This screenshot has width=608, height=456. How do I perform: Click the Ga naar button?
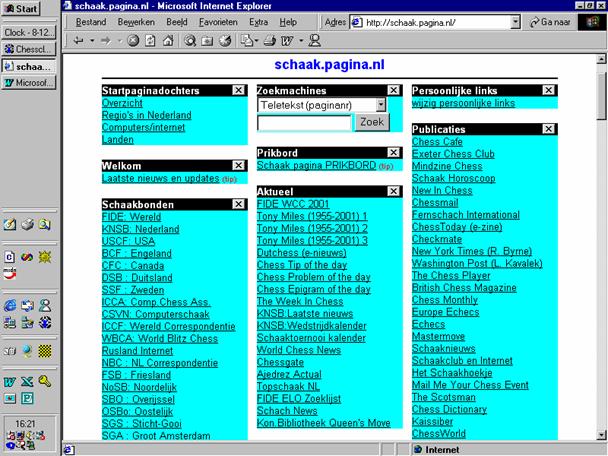click(550, 22)
